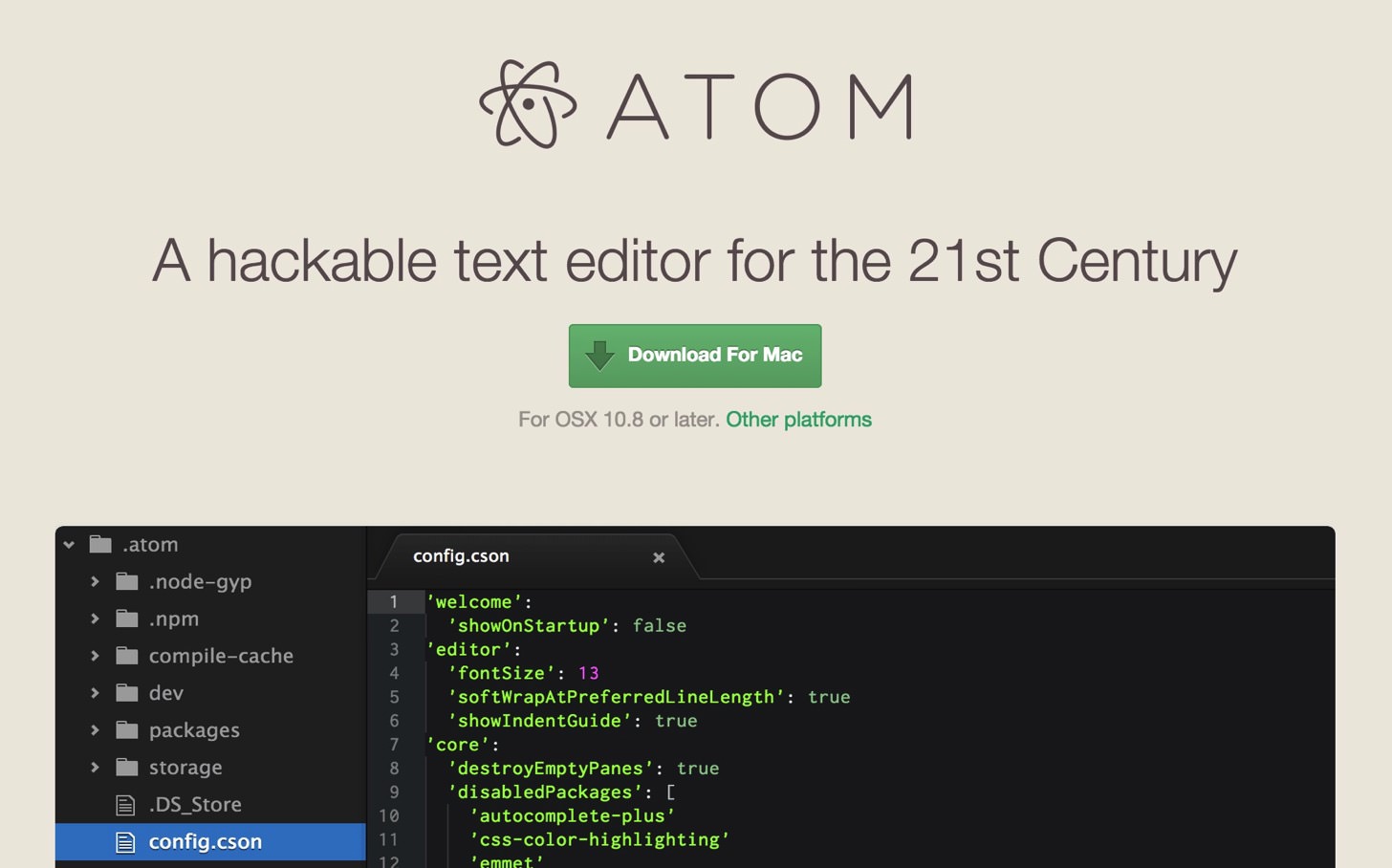Click 'softWrapAtPreferredLineLength' in the editor
The image size is (1392, 868).
(x=617, y=697)
